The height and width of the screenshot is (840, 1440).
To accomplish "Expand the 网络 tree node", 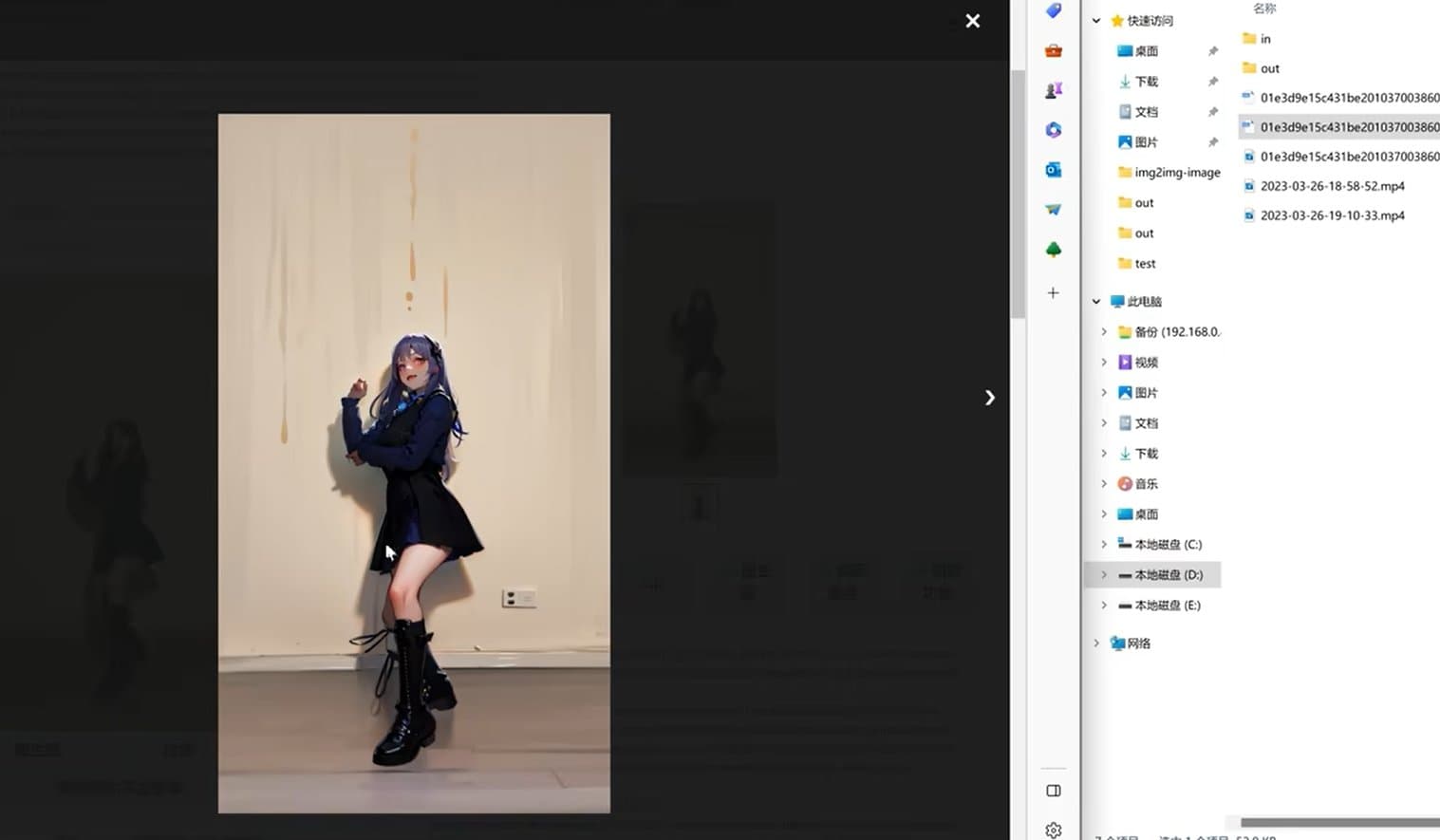I will [1096, 644].
